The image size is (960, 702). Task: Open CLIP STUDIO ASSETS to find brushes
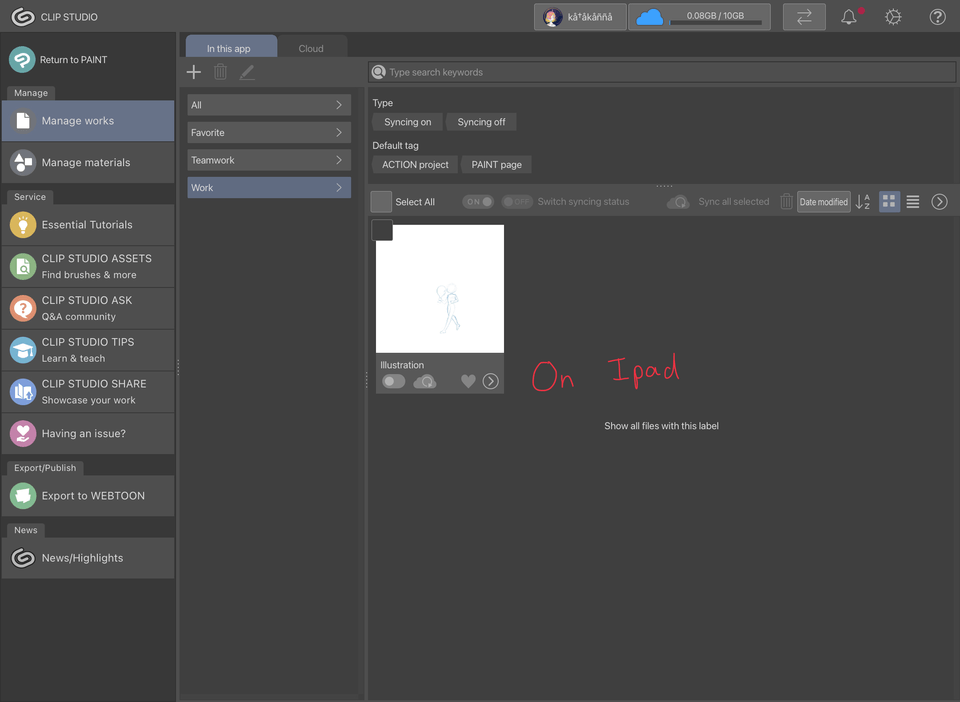tap(88, 266)
